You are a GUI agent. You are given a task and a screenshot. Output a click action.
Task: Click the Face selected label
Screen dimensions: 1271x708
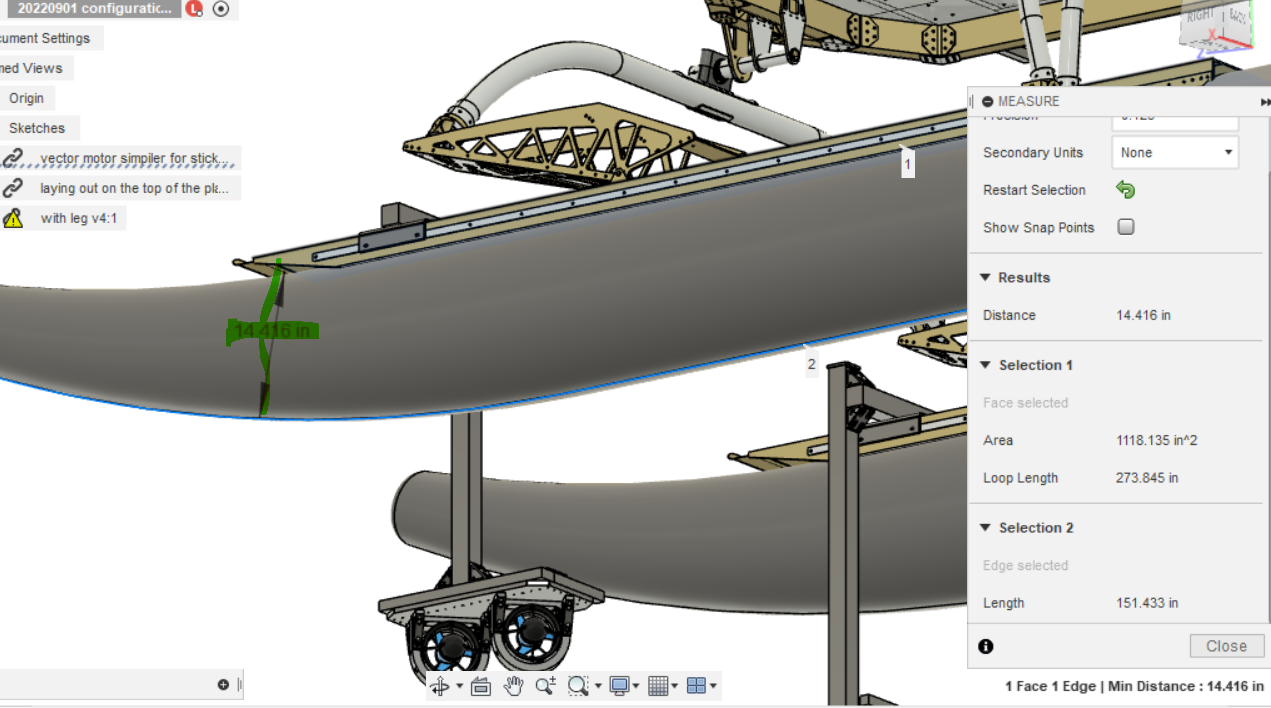[1025, 403]
